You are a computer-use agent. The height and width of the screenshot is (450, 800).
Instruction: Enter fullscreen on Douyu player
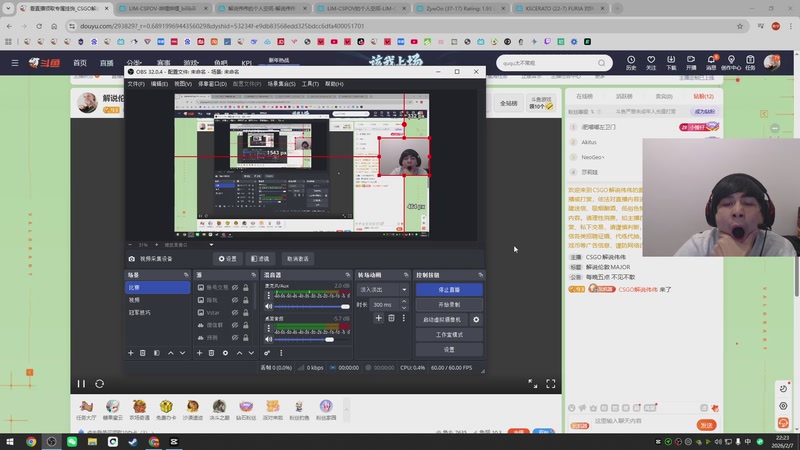point(551,384)
